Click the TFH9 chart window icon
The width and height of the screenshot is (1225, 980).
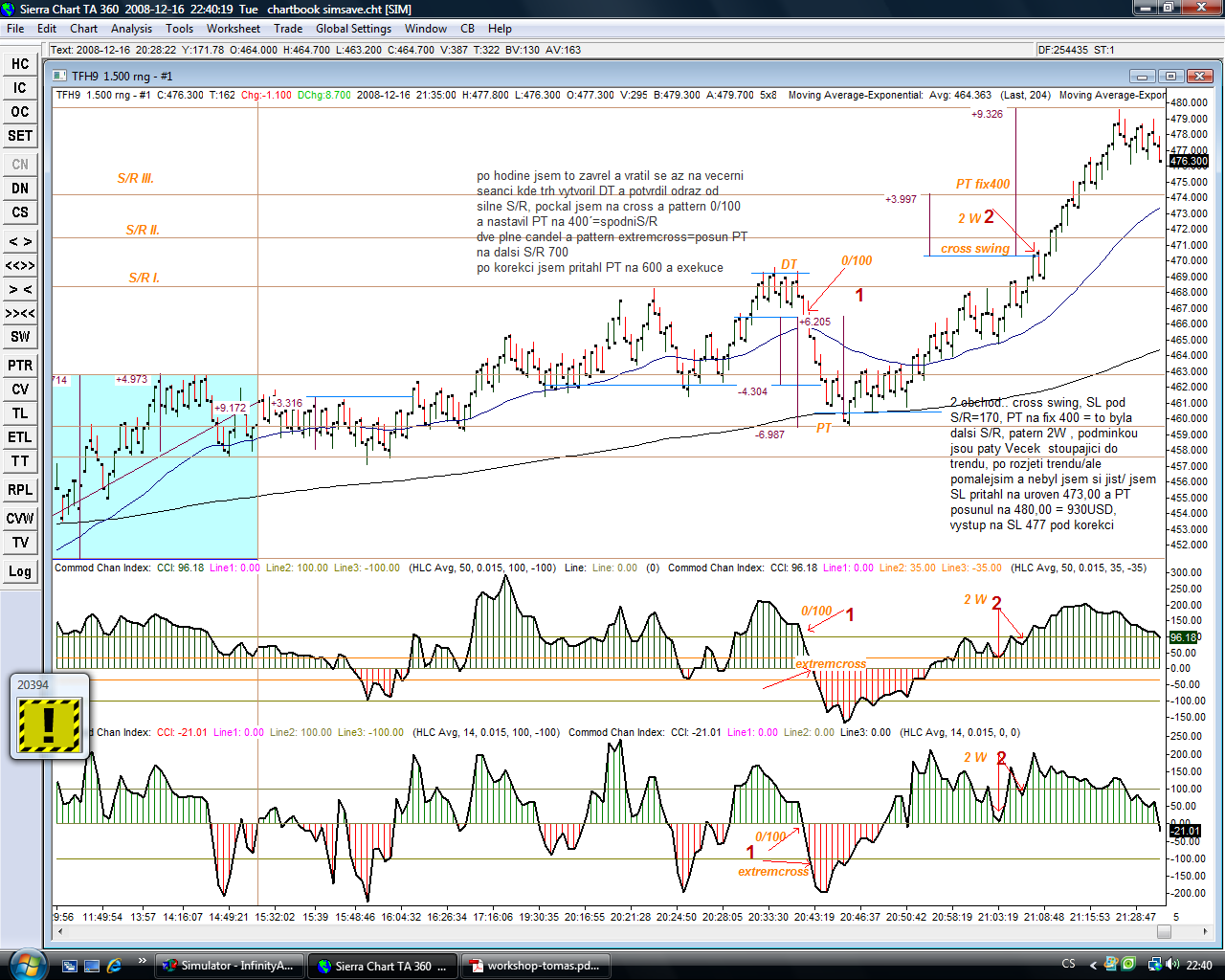click(59, 76)
